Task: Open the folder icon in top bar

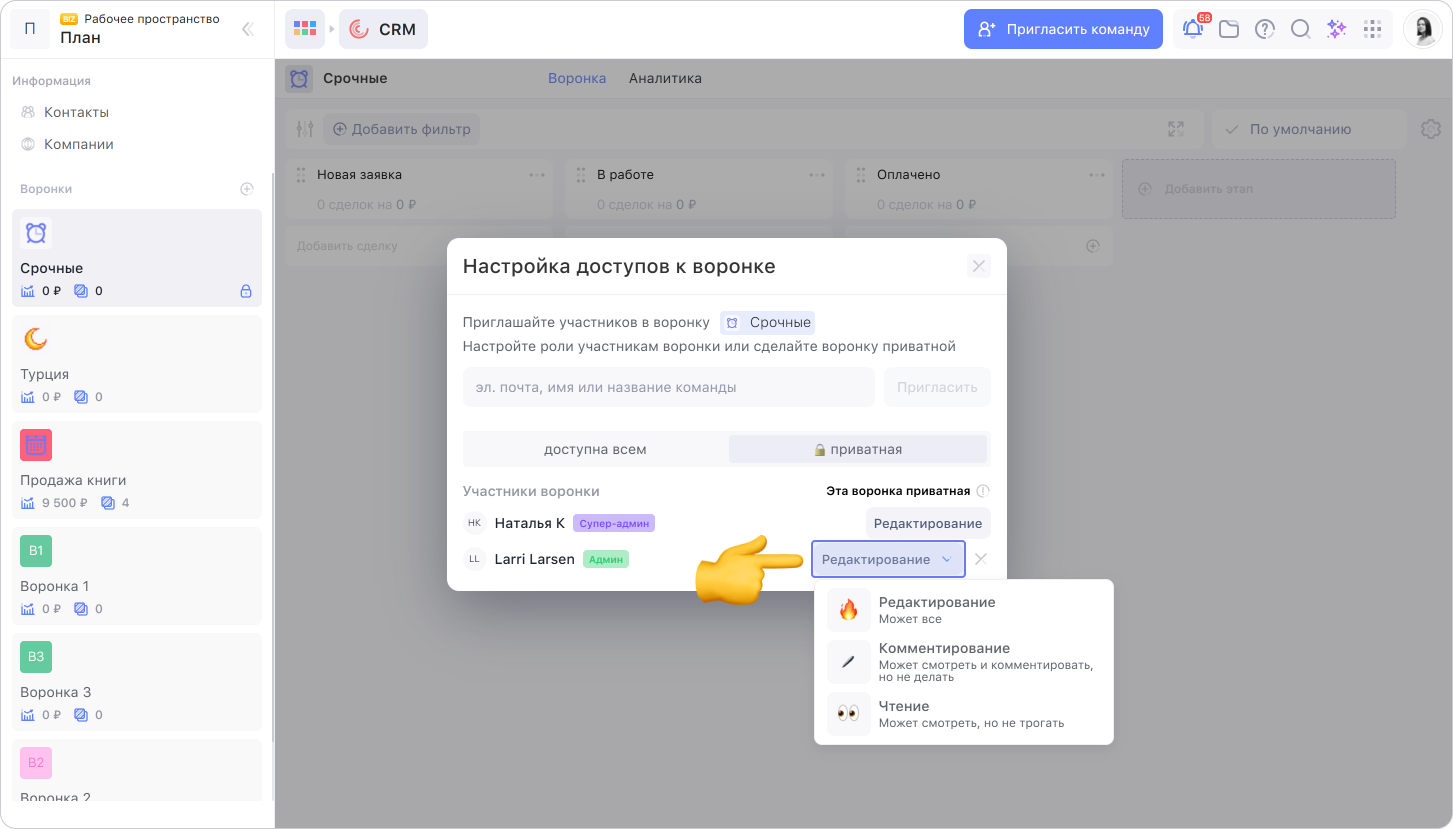Action: point(1229,29)
